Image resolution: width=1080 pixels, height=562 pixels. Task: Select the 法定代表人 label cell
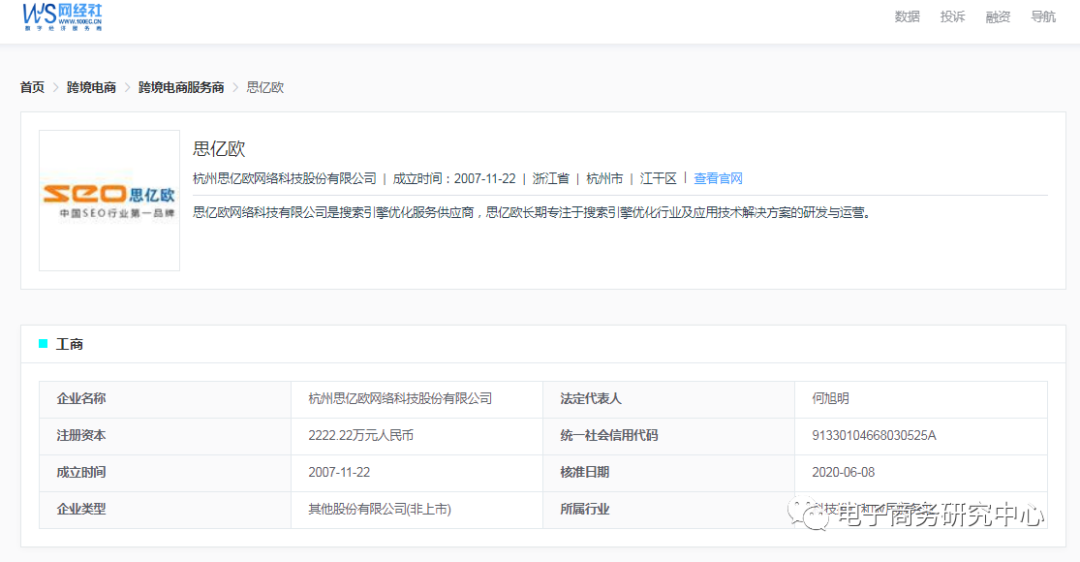tap(669, 399)
